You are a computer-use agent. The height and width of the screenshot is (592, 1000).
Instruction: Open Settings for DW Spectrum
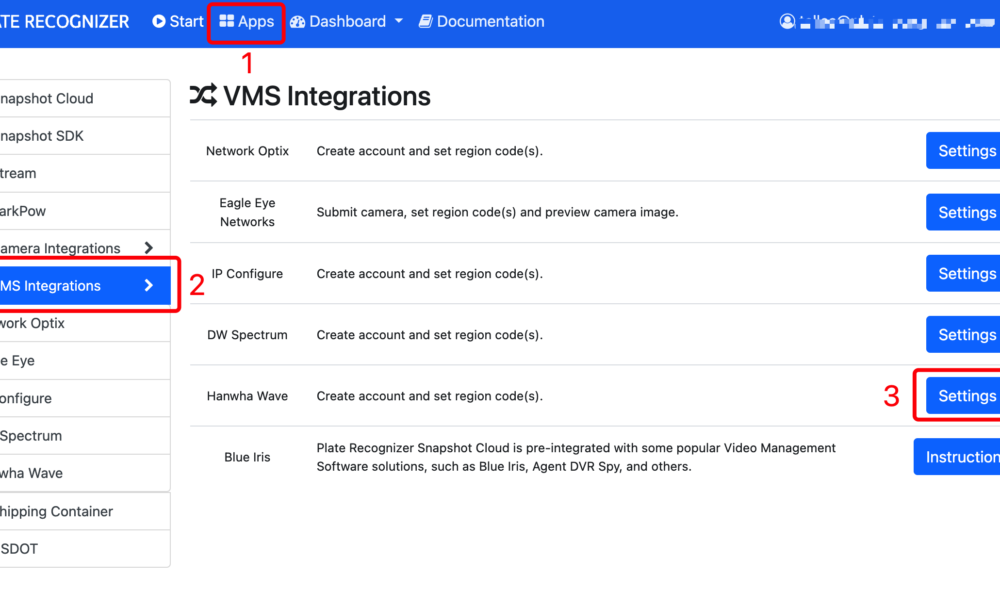(963, 334)
